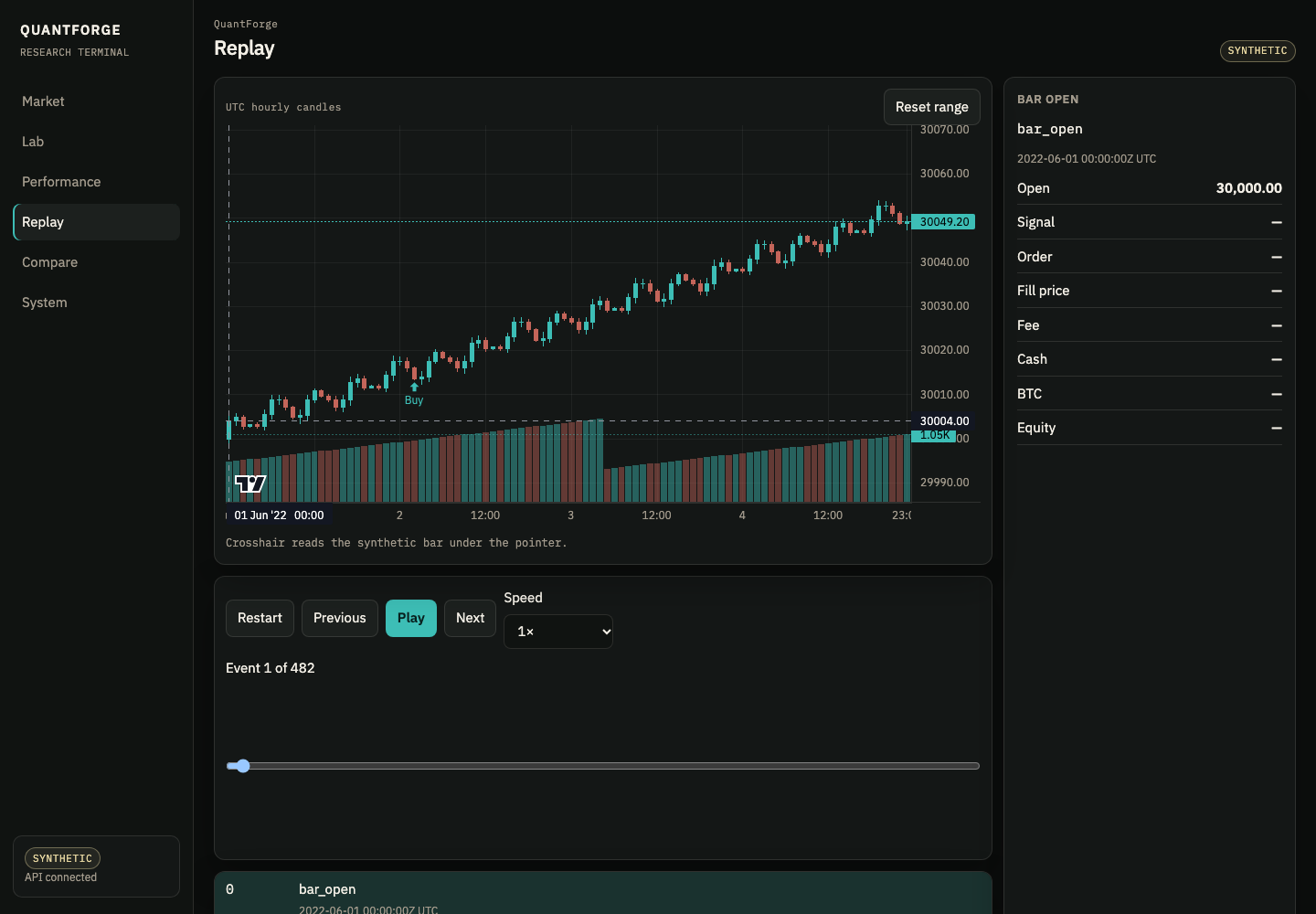Click the BTC row in detail panel

click(1150, 394)
